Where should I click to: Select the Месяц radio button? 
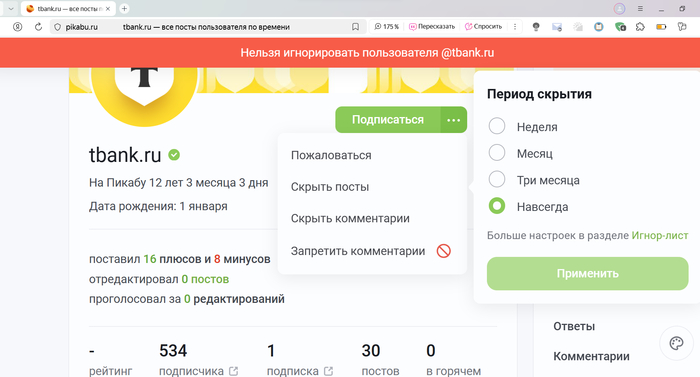coord(497,153)
